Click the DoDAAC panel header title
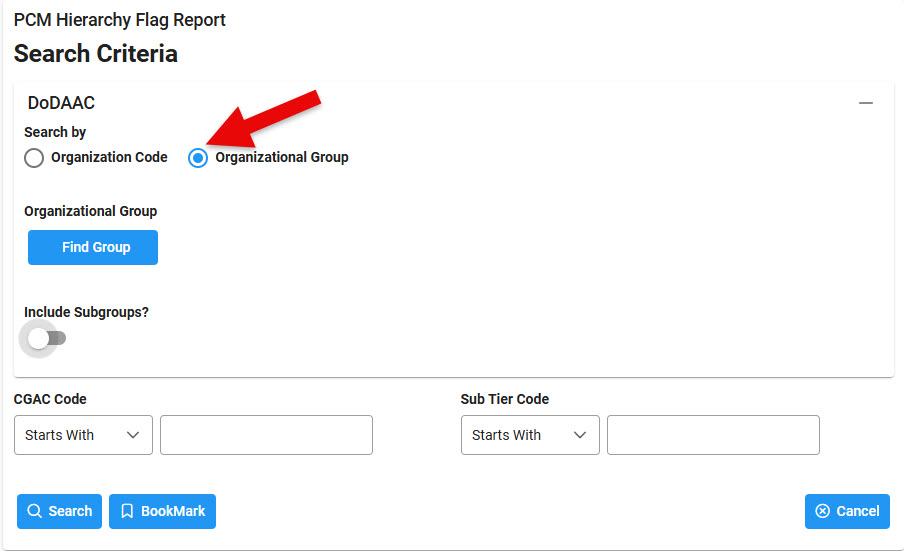This screenshot has height=551, width=904. pyautogui.click(x=61, y=103)
